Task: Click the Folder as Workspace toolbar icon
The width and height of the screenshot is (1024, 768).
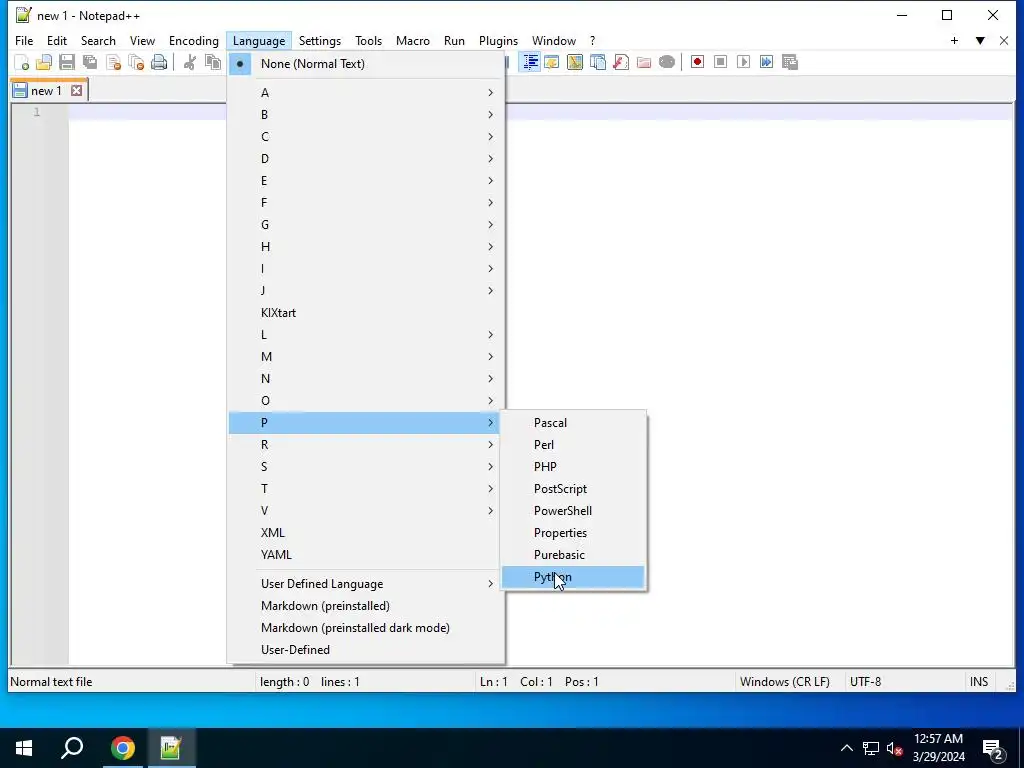Action: [644, 62]
